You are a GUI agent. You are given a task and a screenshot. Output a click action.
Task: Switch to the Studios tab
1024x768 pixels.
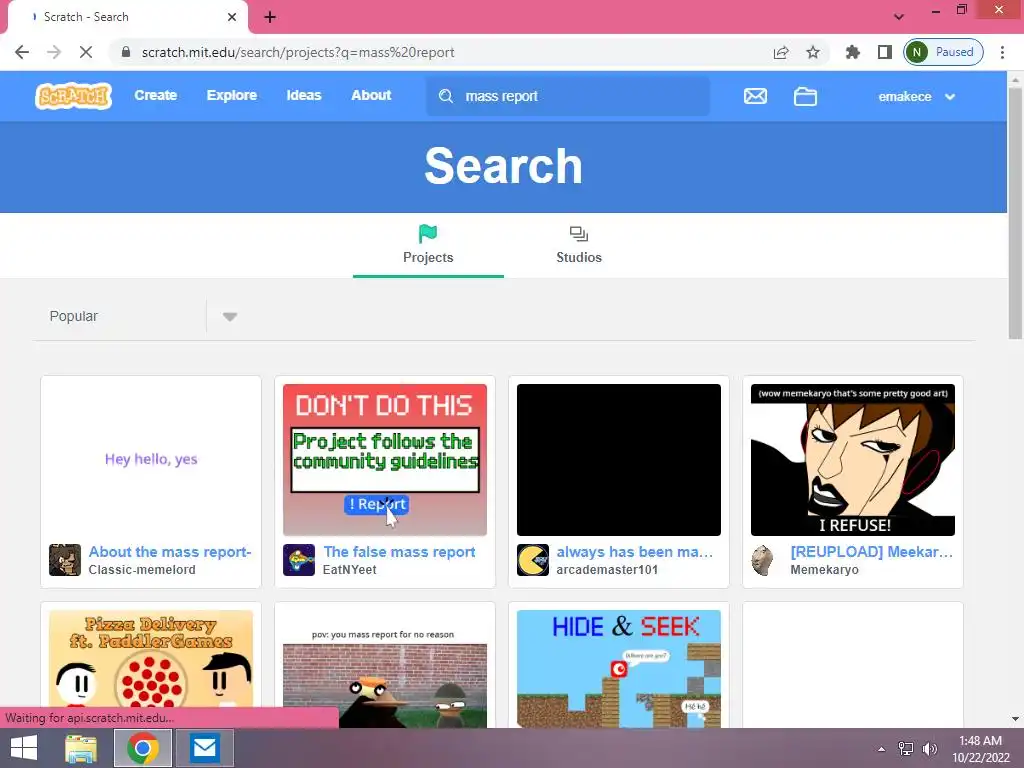click(579, 246)
